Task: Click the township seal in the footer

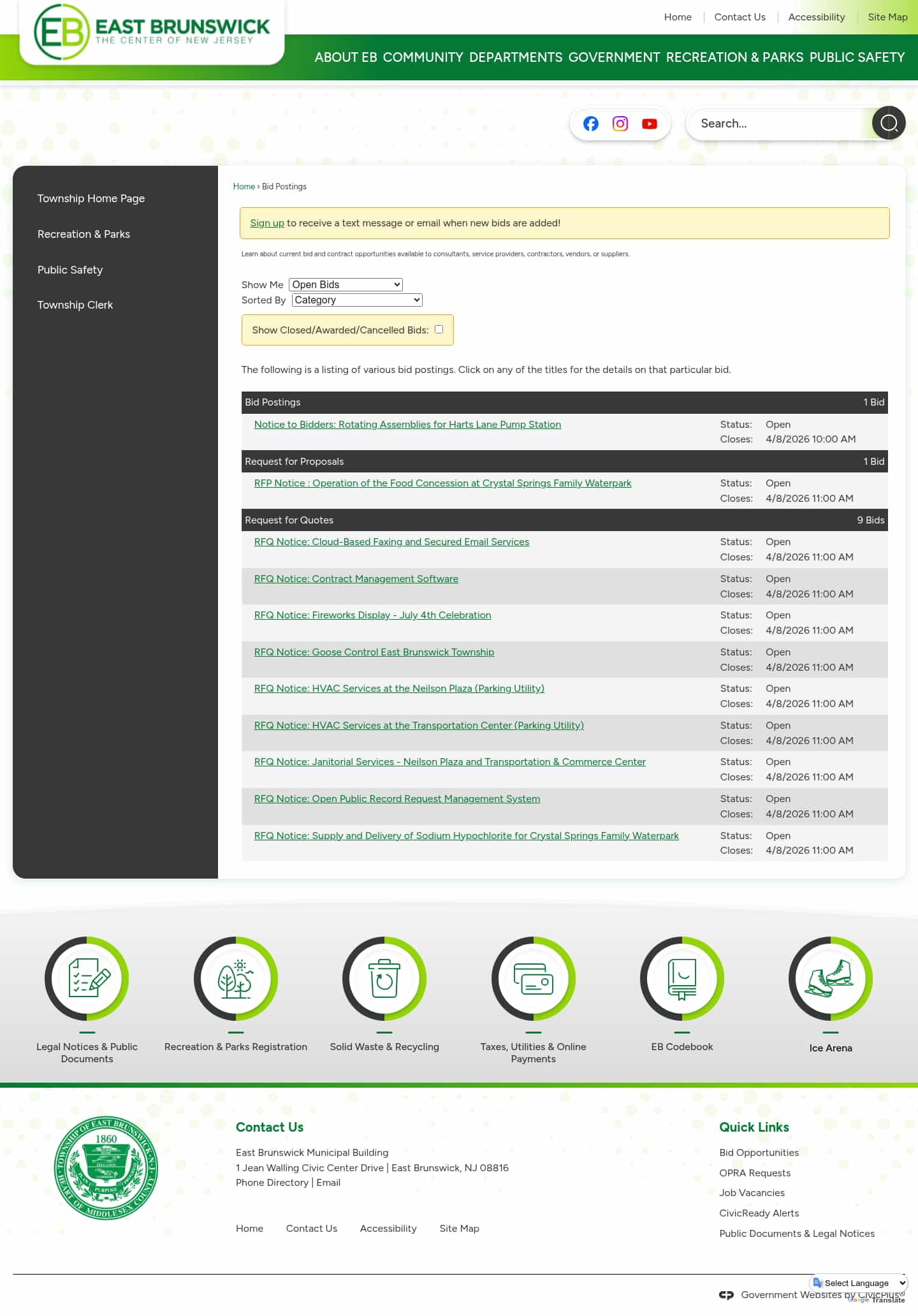Action: click(x=106, y=1168)
